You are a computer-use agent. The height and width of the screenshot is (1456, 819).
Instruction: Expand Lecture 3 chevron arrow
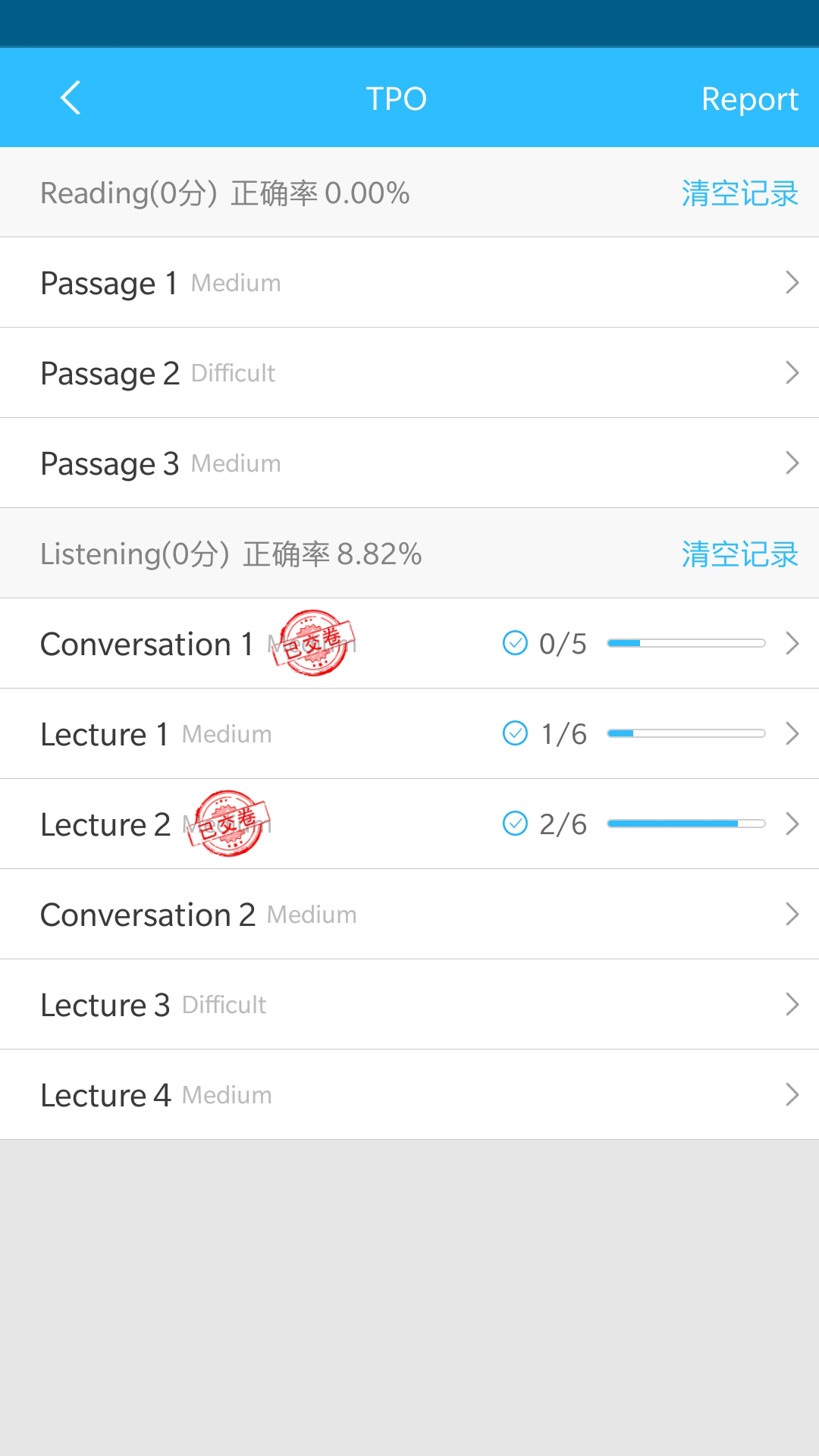coord(792,1004)
